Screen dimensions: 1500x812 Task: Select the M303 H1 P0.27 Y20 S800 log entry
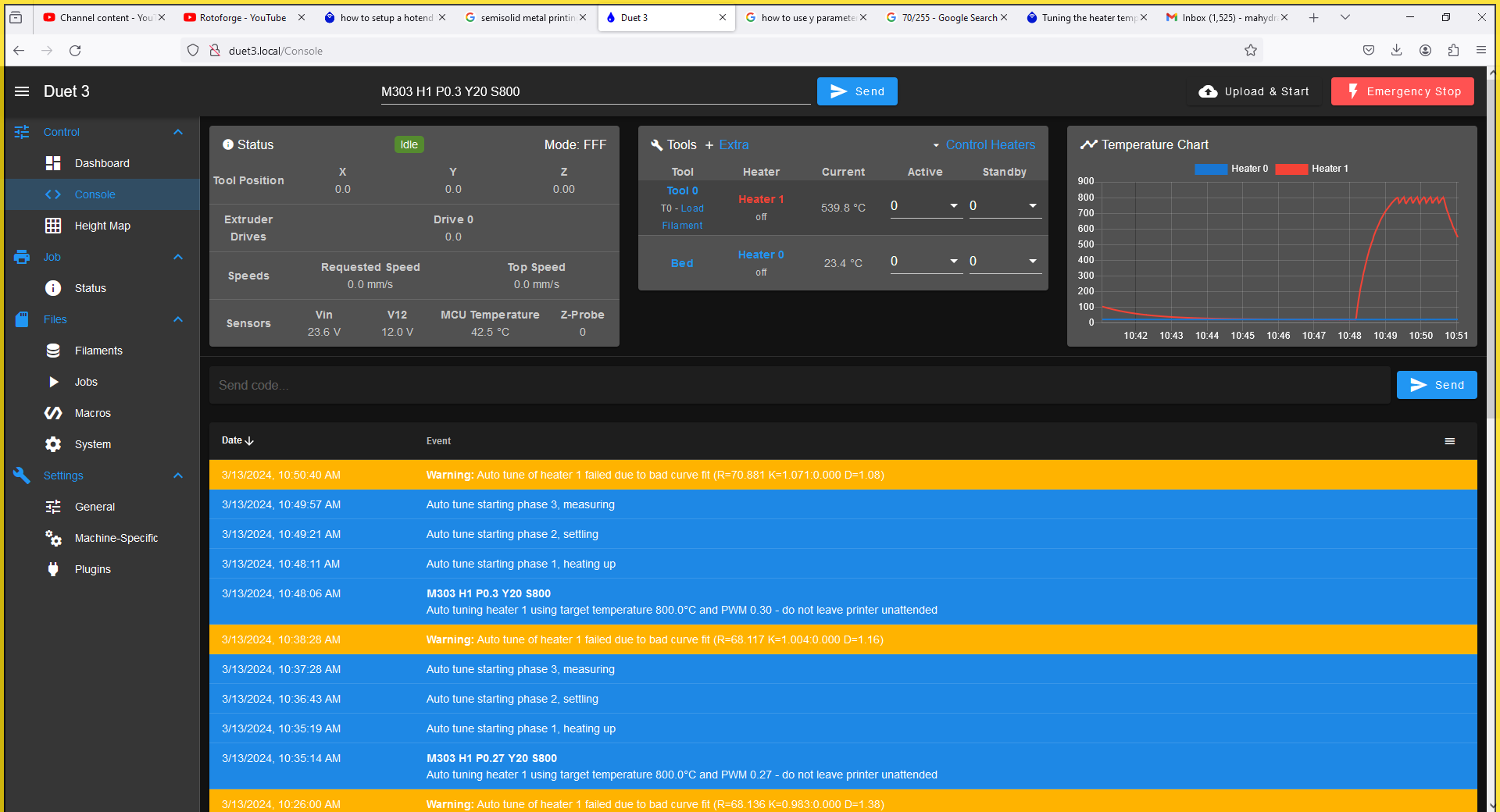coord(843,766)
